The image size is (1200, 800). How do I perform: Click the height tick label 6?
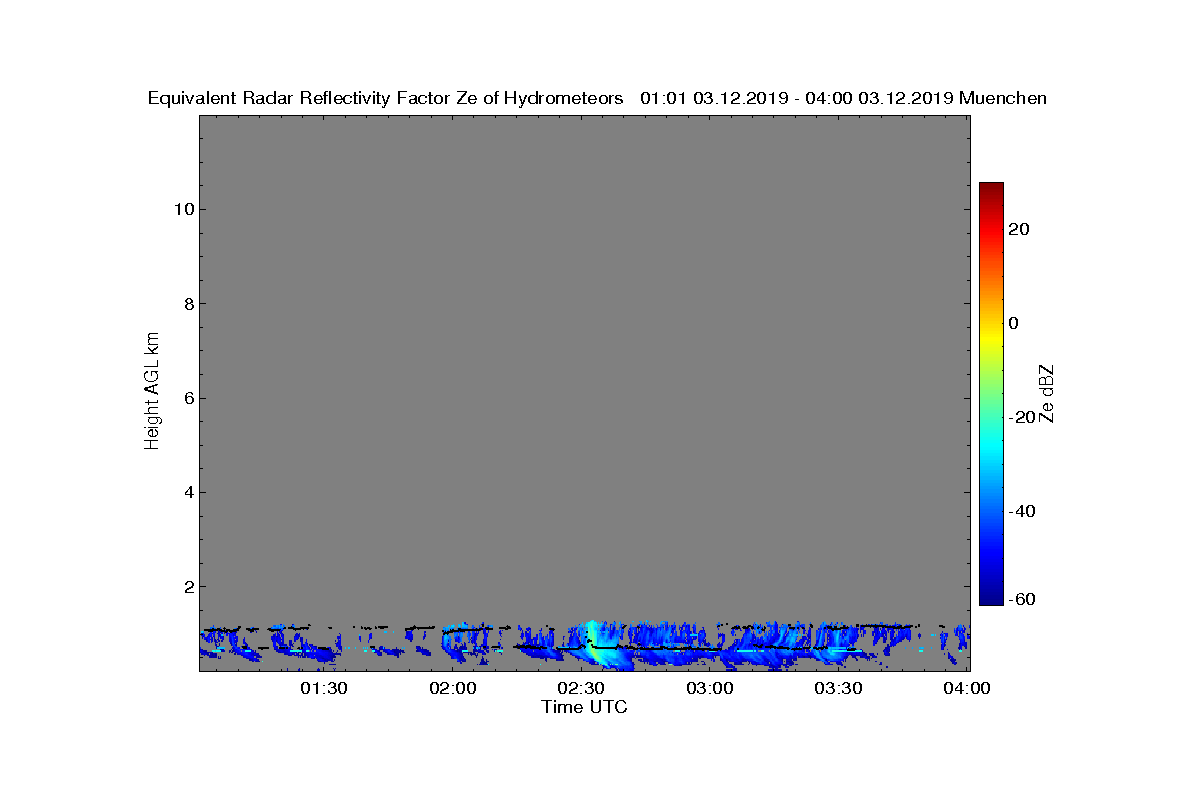tap(187, 398)
